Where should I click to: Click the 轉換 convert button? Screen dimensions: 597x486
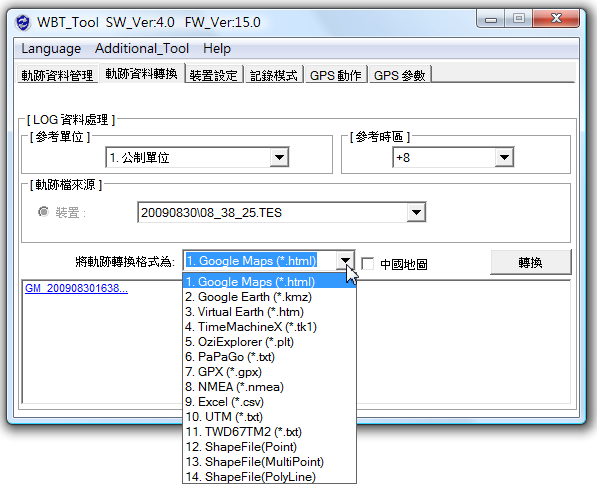click(x=531, y=262)
